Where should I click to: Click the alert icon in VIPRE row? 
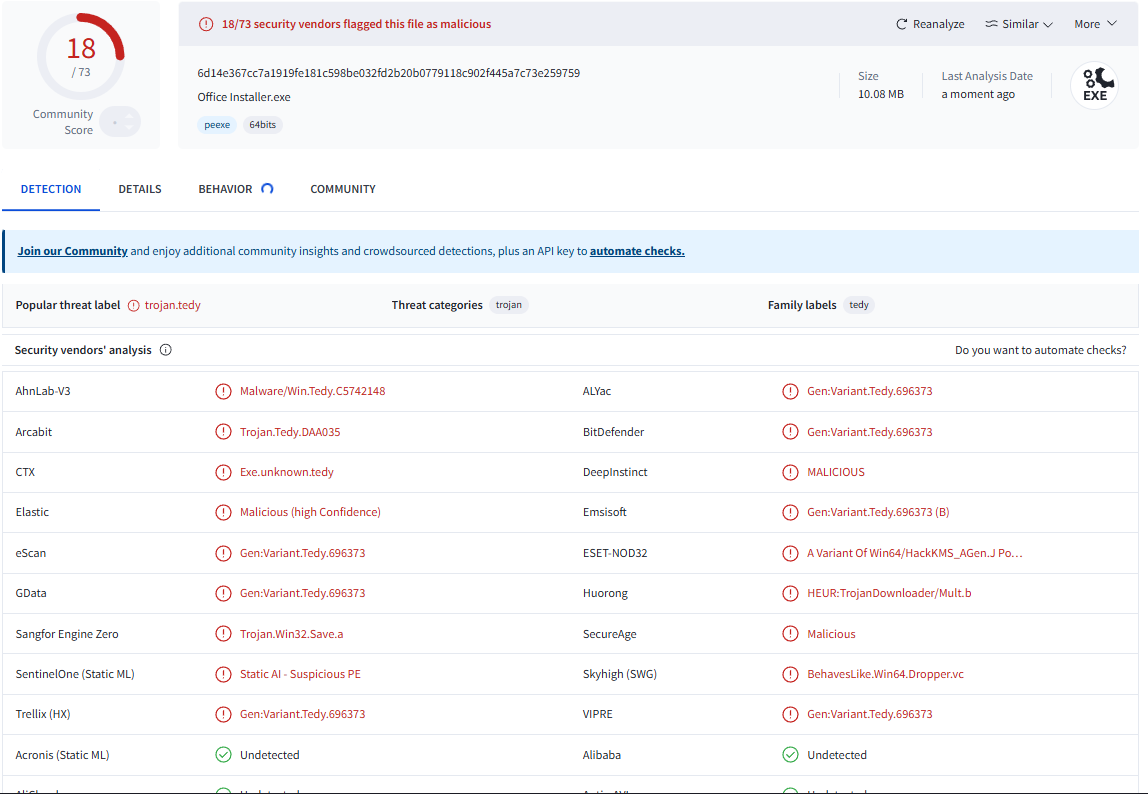tap(790, 714)
